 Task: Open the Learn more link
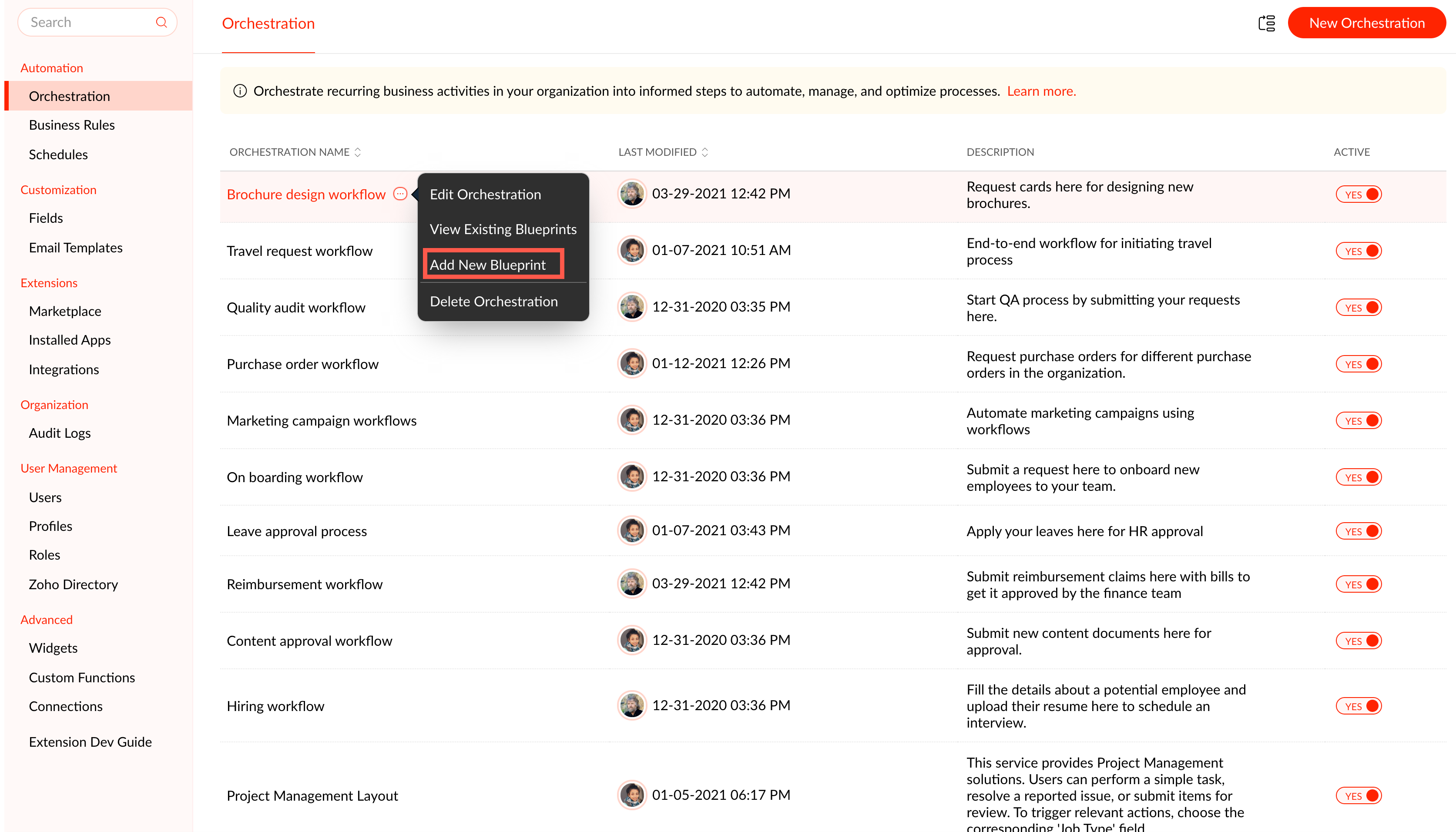(x=1041, y=91)
